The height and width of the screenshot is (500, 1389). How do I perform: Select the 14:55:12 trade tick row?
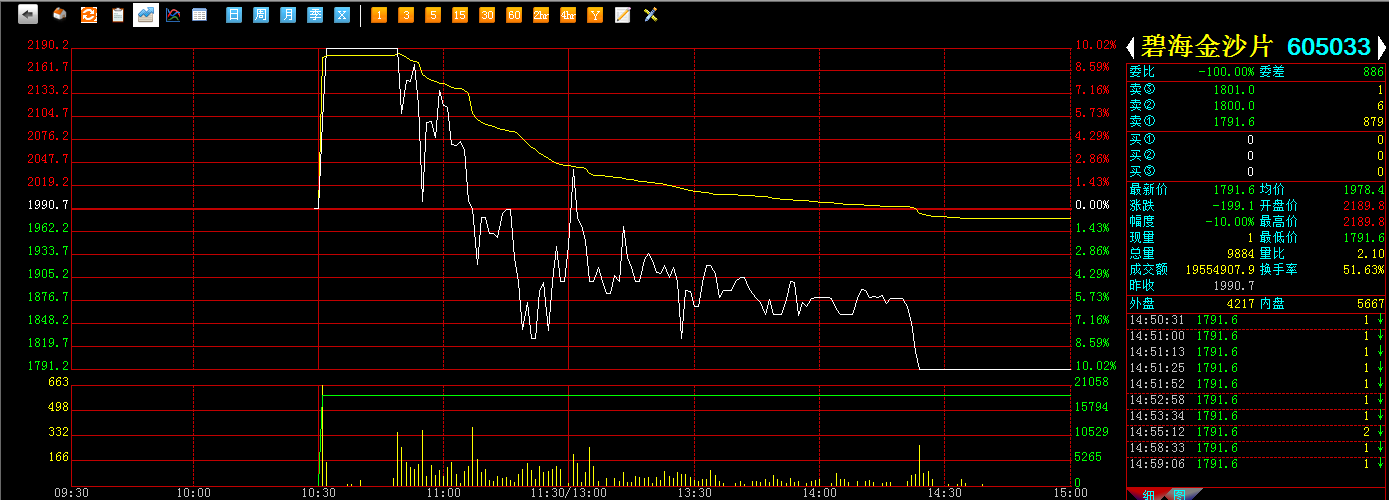(x=1257, y=432)
